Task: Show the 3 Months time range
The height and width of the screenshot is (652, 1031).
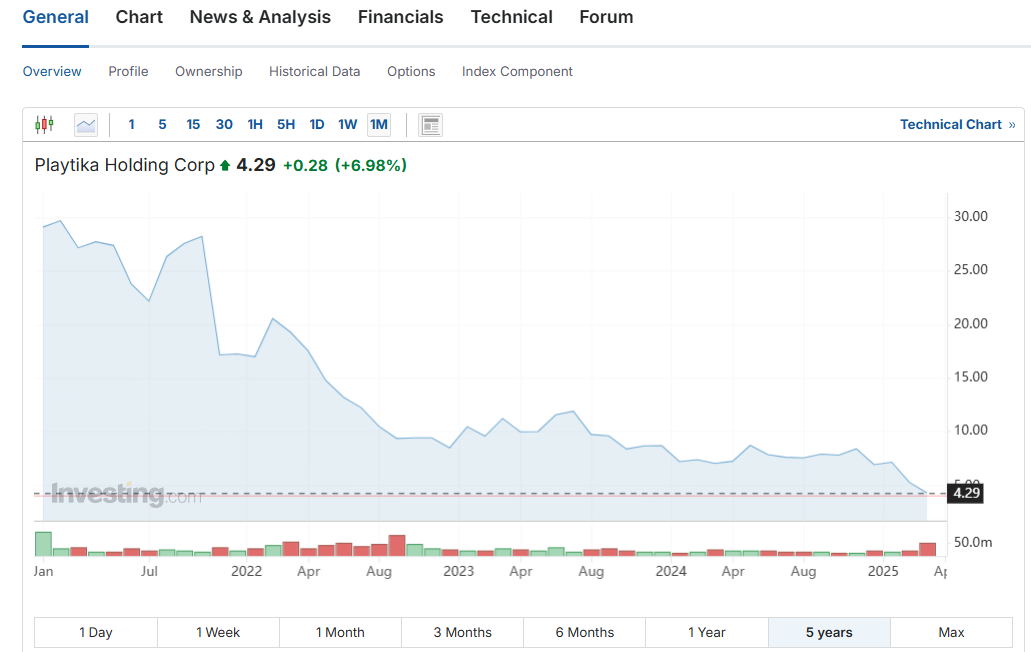Action: pos(462,632)
